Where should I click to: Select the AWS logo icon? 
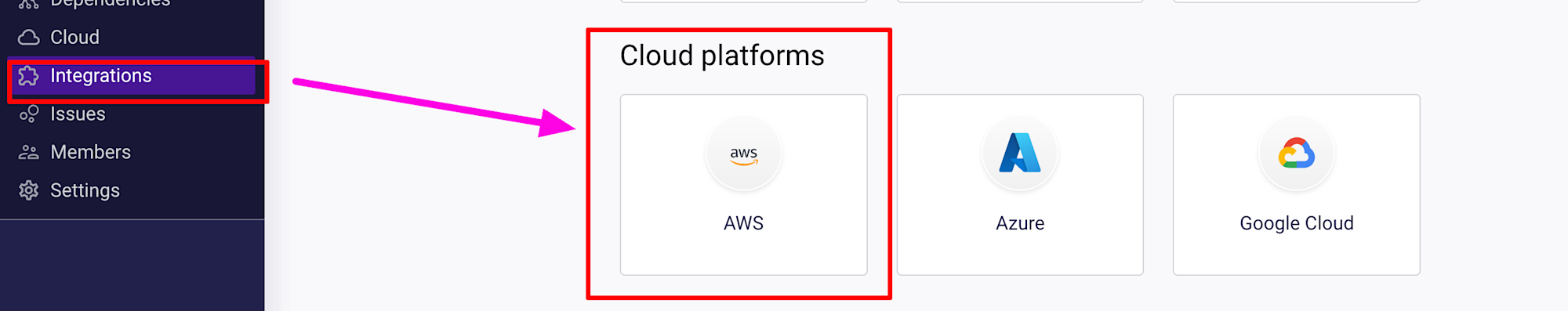(x=743, y=154)
